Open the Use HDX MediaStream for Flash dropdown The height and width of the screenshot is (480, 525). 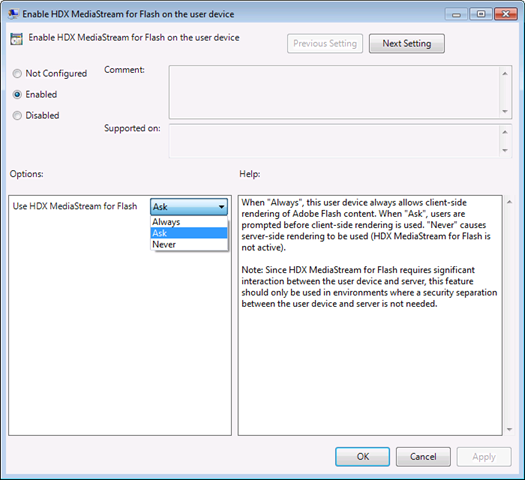189,207
